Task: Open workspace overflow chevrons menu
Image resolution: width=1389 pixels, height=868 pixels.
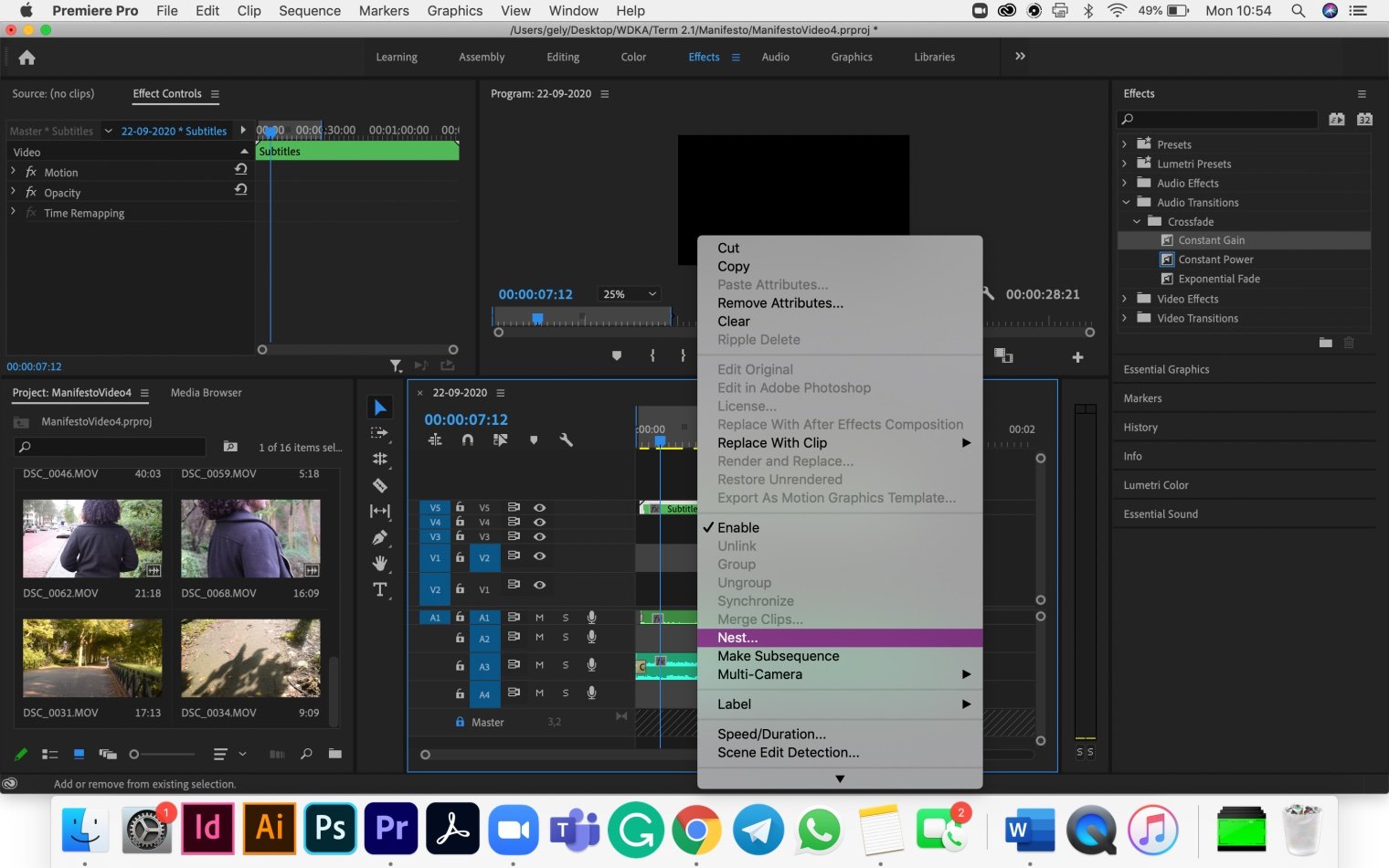Action: pos(1020,56)
